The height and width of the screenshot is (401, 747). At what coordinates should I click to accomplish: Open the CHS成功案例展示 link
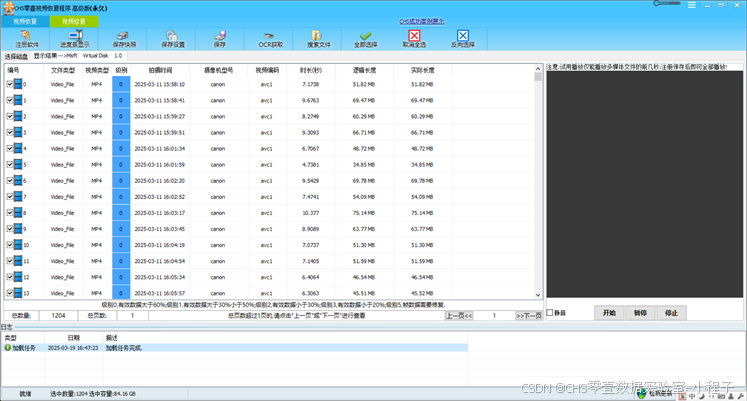click(x=422, y=21)
